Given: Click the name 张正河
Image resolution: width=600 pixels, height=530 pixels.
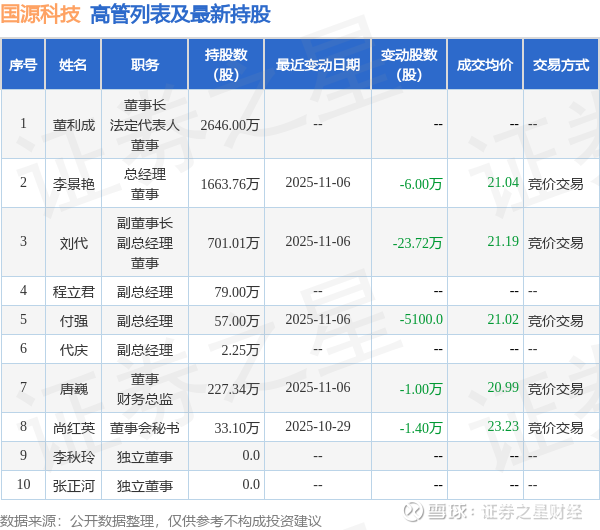Looking at the screenshot, I should point(73,486).
